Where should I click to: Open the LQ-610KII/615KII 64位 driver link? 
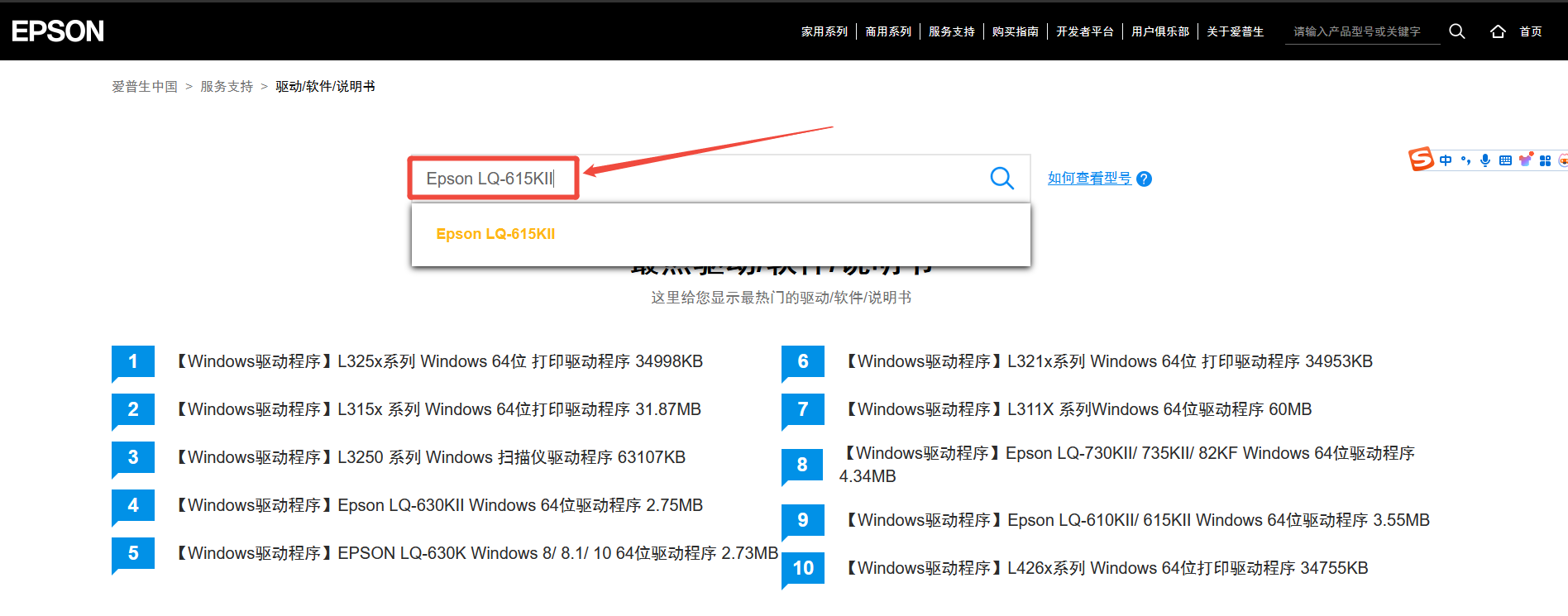click(1135, 520)
